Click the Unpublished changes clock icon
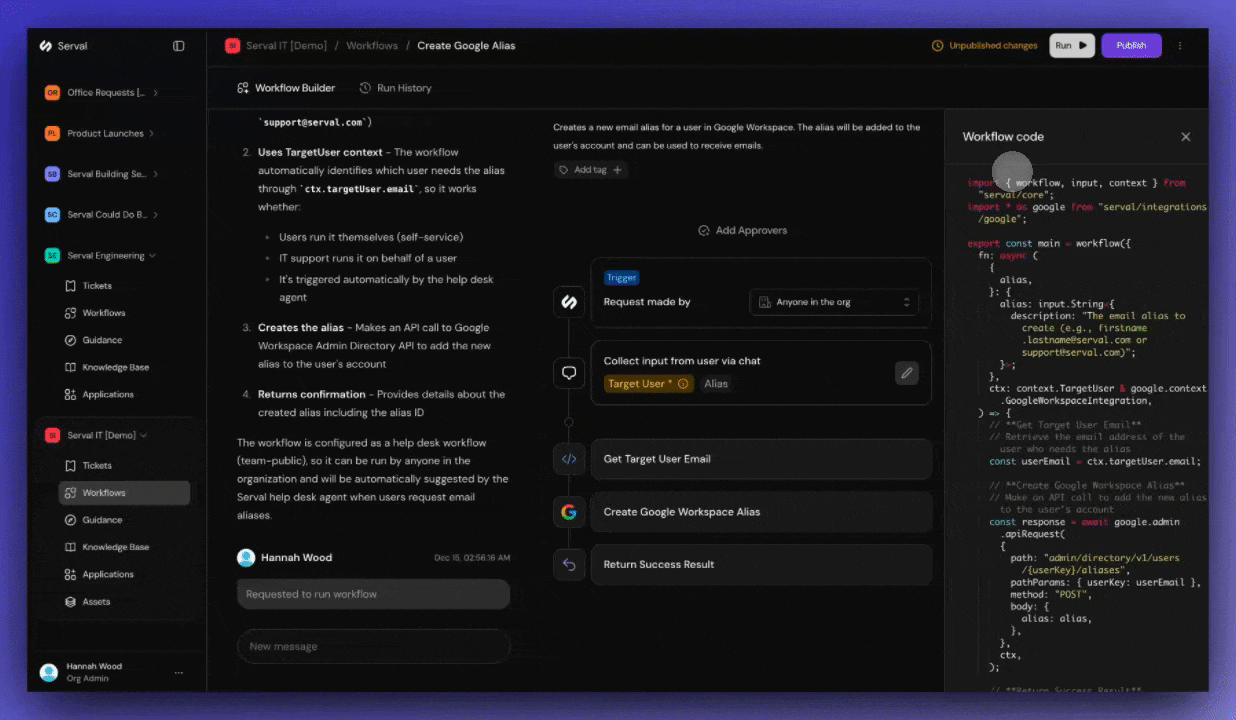Image resolution: width=1236 pixels, height=720 pixels. tap(937, 45)
